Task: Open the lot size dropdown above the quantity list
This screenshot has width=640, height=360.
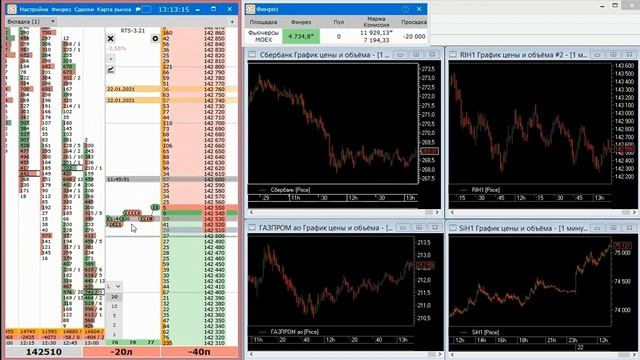Action: click(114, 287)
